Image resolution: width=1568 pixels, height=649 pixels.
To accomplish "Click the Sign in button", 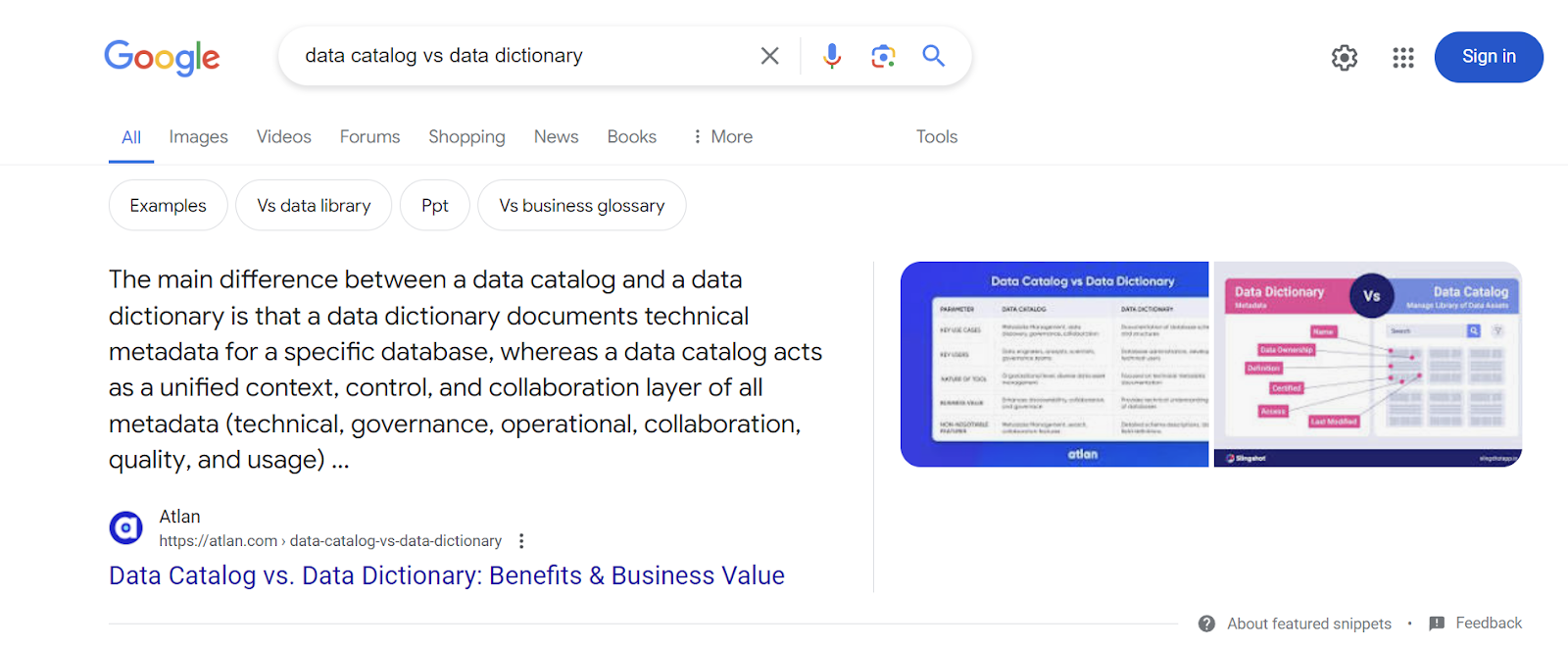I will coord(1489,57).
